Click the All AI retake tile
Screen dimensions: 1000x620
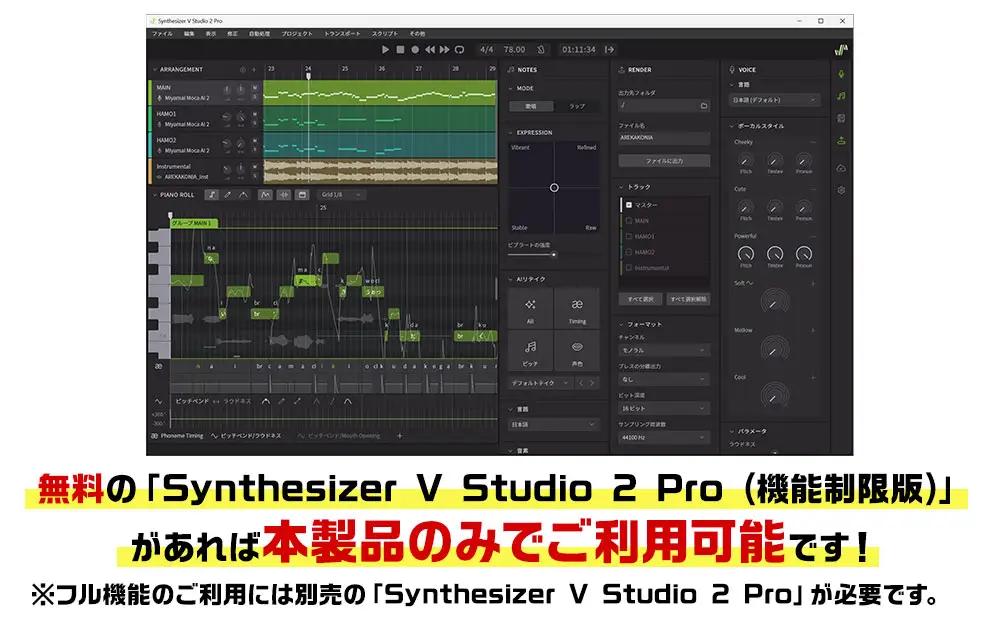[x=530, y=309]
